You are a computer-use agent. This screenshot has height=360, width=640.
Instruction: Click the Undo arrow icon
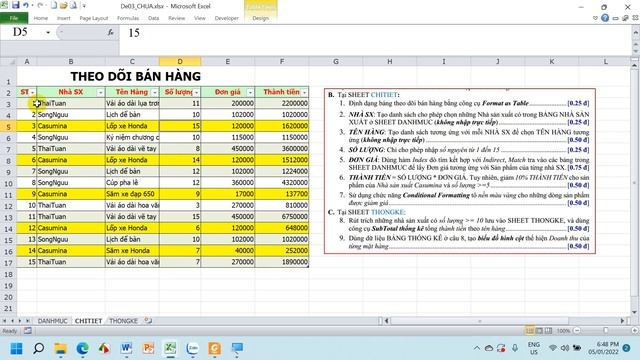tap(26, 5)
